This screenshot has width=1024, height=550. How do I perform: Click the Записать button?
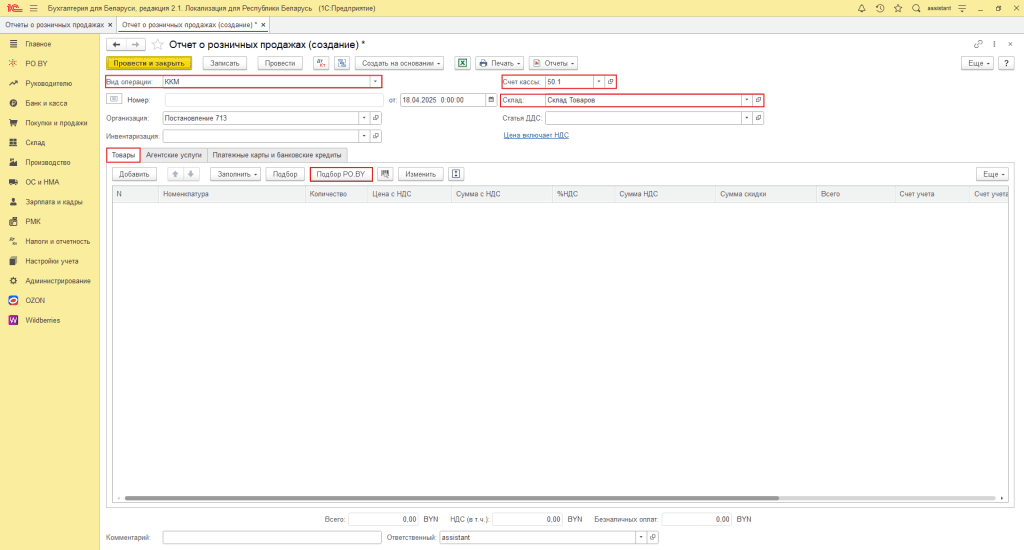point(225,63)
